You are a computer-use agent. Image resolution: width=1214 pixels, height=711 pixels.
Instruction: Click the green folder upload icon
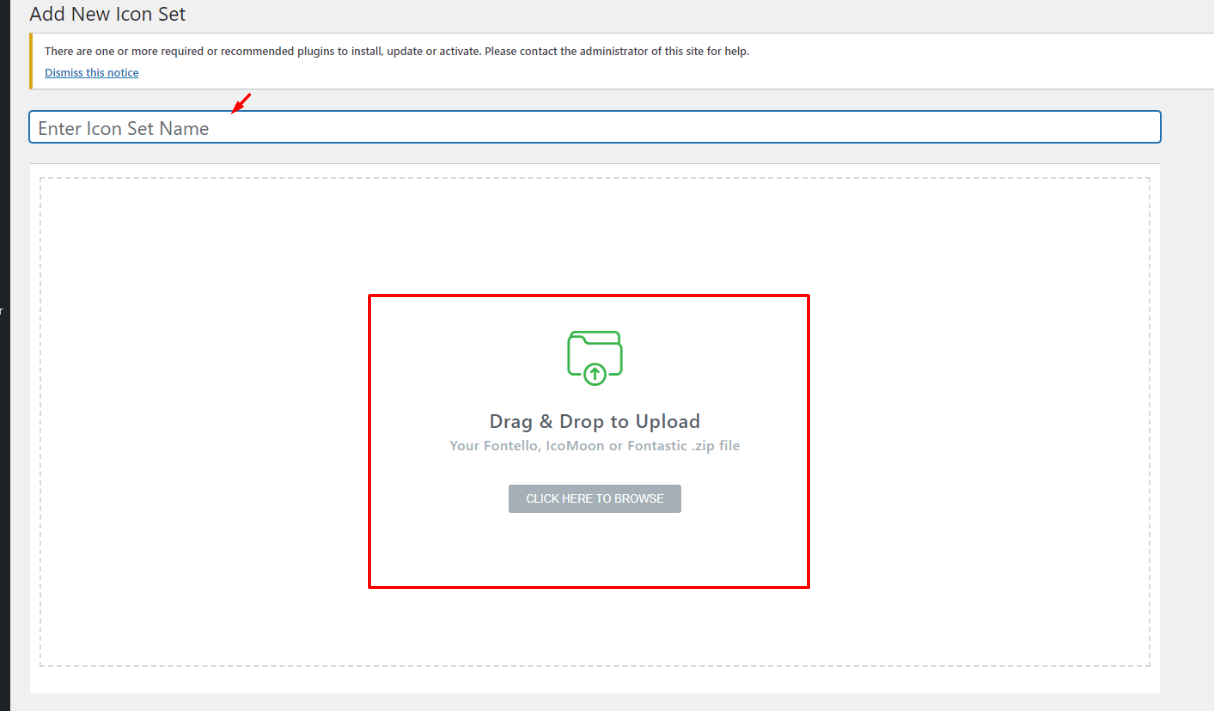(594, 352)
